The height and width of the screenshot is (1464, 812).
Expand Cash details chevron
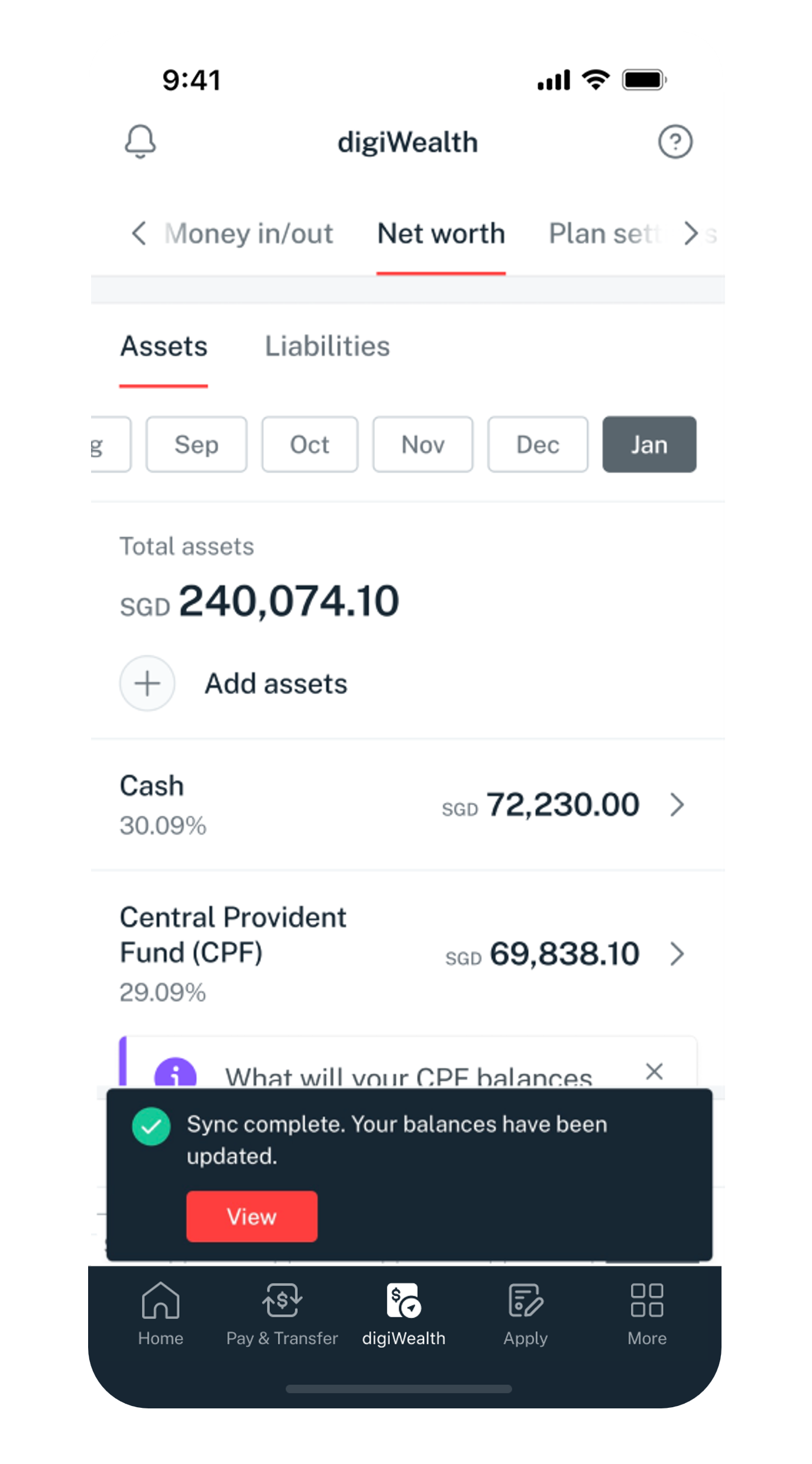click(x=677, y=804)
